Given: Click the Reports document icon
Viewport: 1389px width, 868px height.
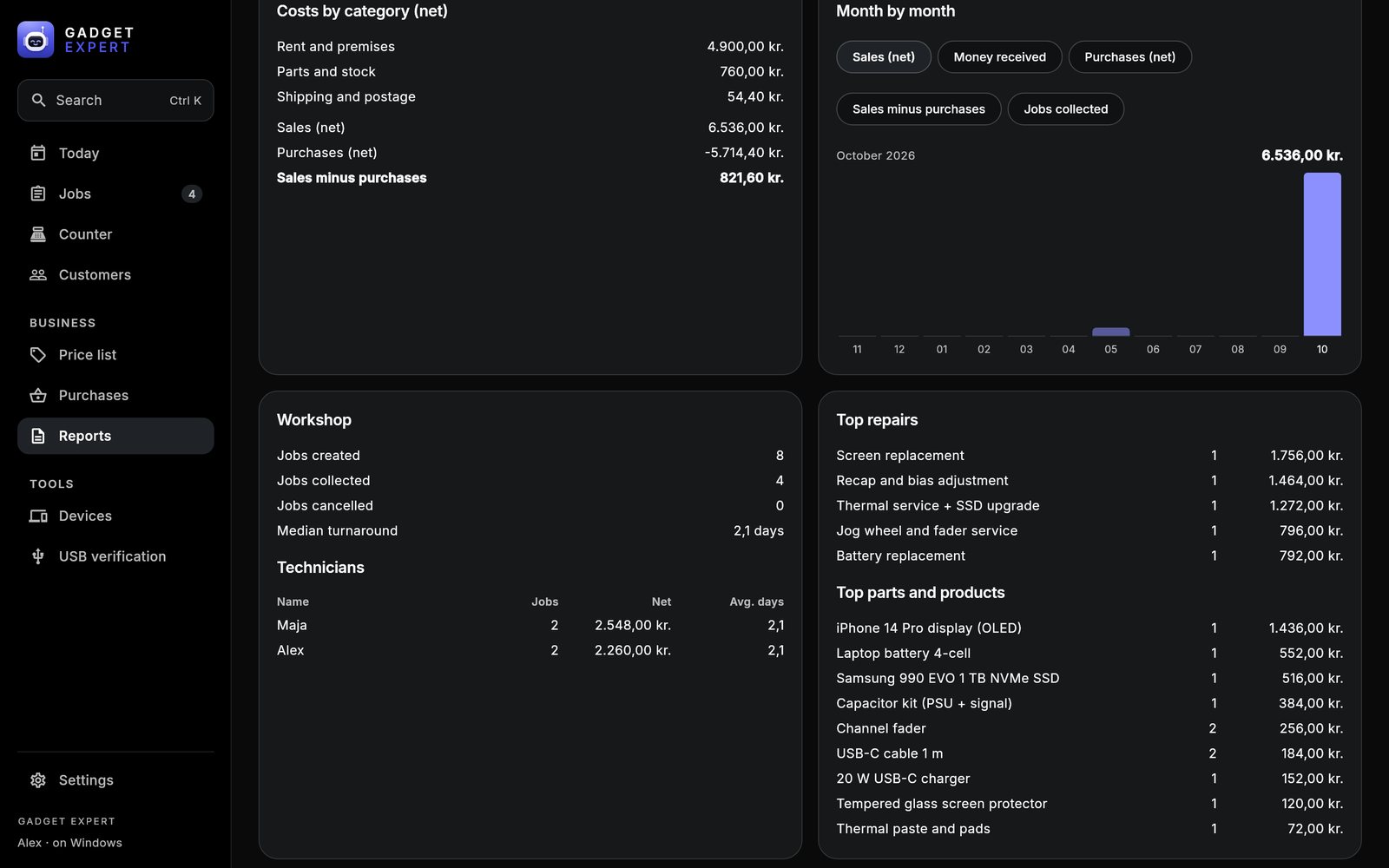Looking at the screenshot, I should click(x=38, y=436).
